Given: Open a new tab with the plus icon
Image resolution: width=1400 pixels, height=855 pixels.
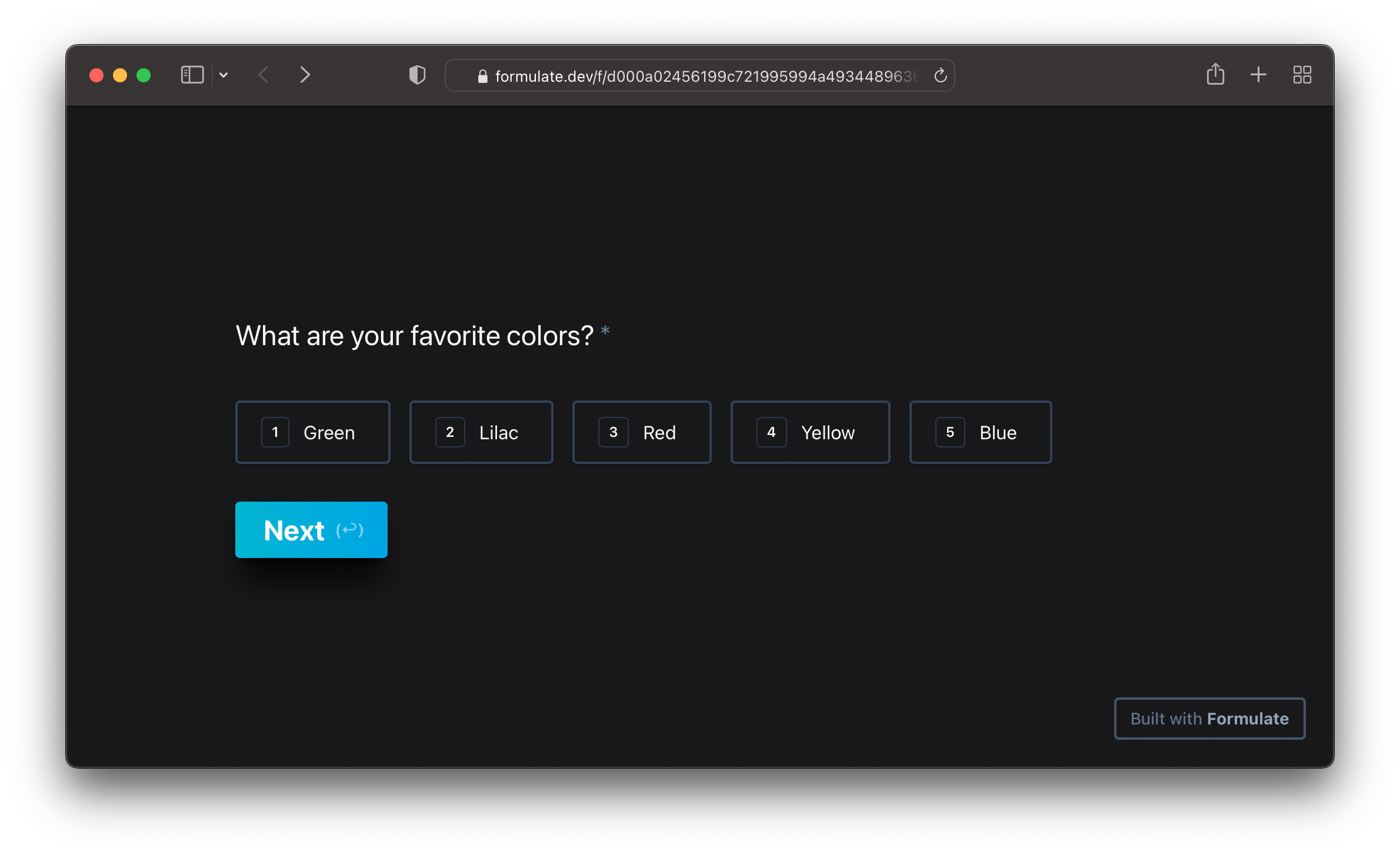Looking at the screenshot, I should [1258, 75].
